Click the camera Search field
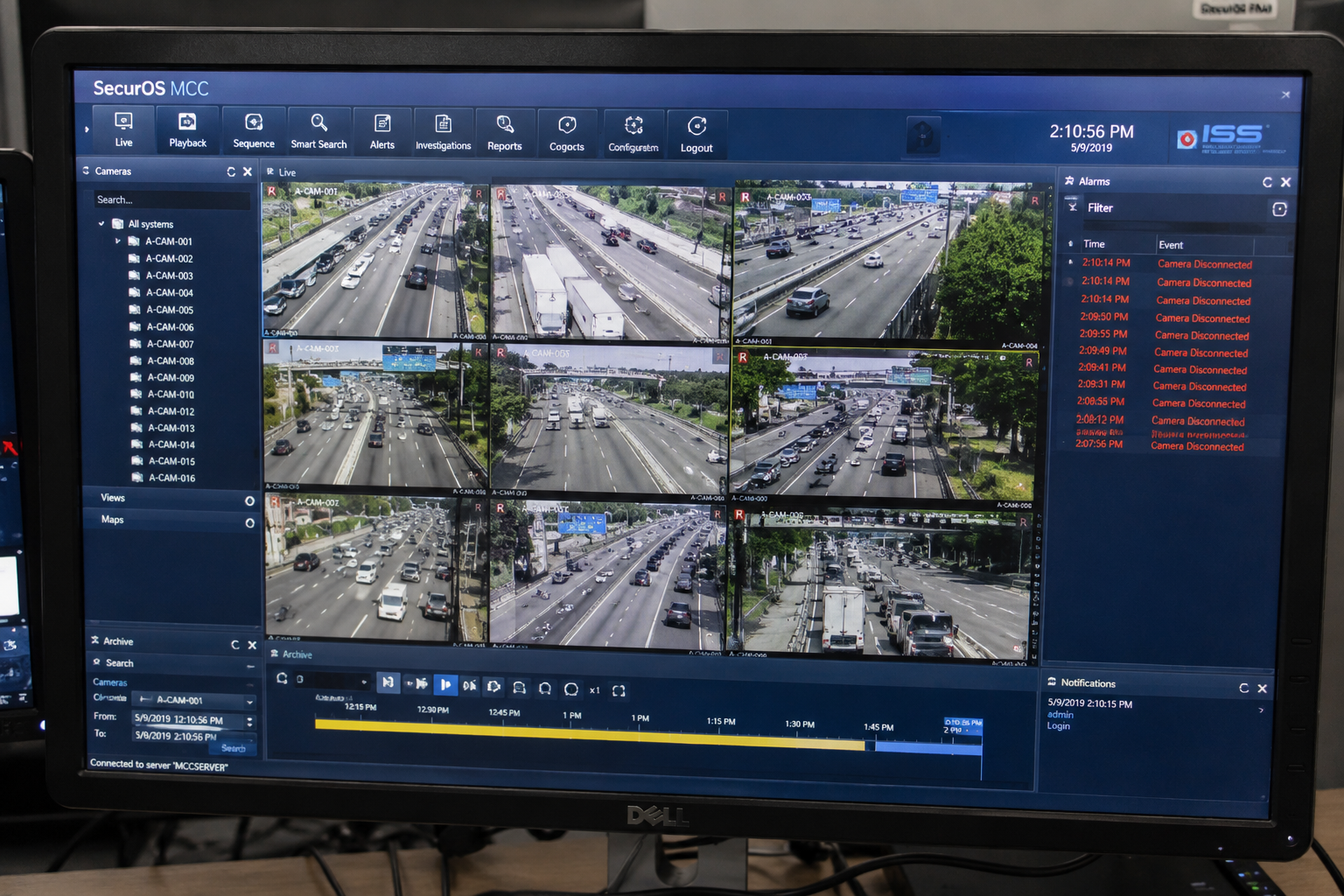This screenshot has width=1344, height=896. point(172,199)
